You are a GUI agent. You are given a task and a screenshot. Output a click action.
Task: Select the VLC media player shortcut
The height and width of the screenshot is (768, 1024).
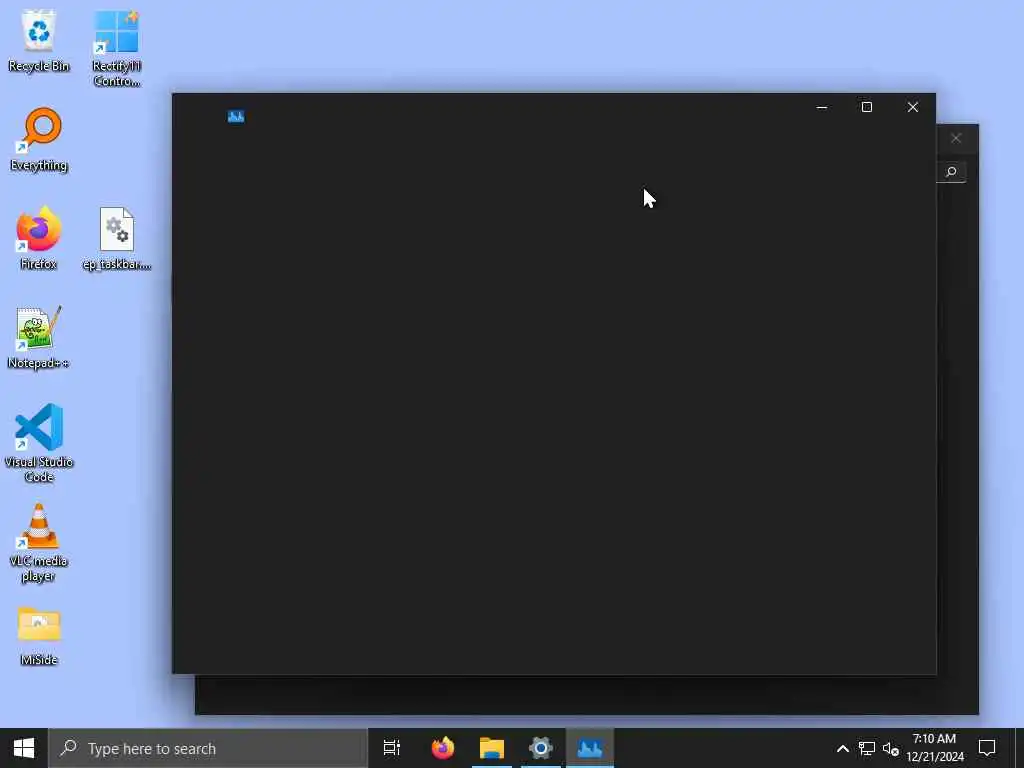coord(39,542)
